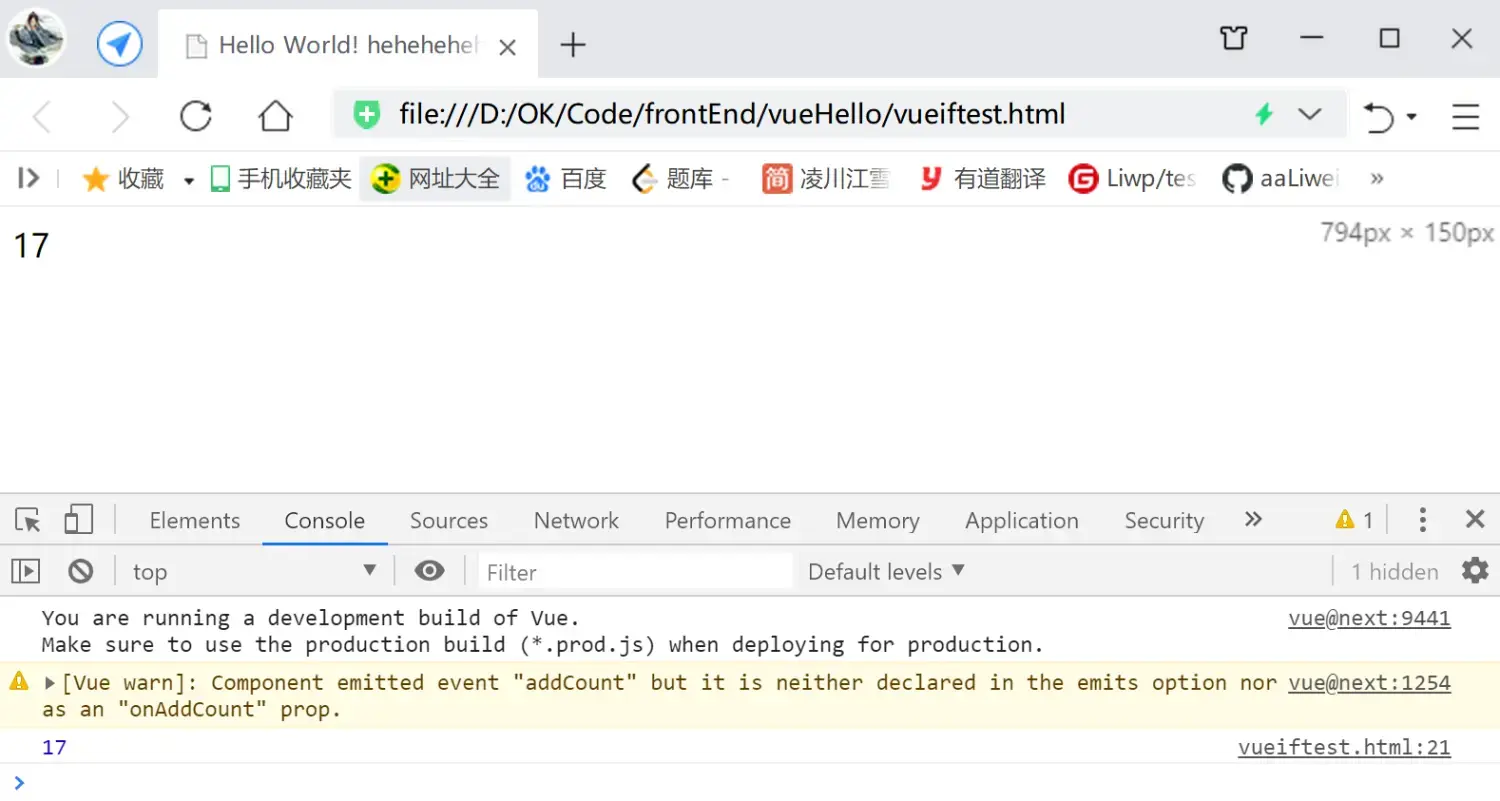Image resolution: width=1500 pixels, height=801 pixels.
Task: Open the 凌川江雪 bookmark
Action: click(826, 179)
